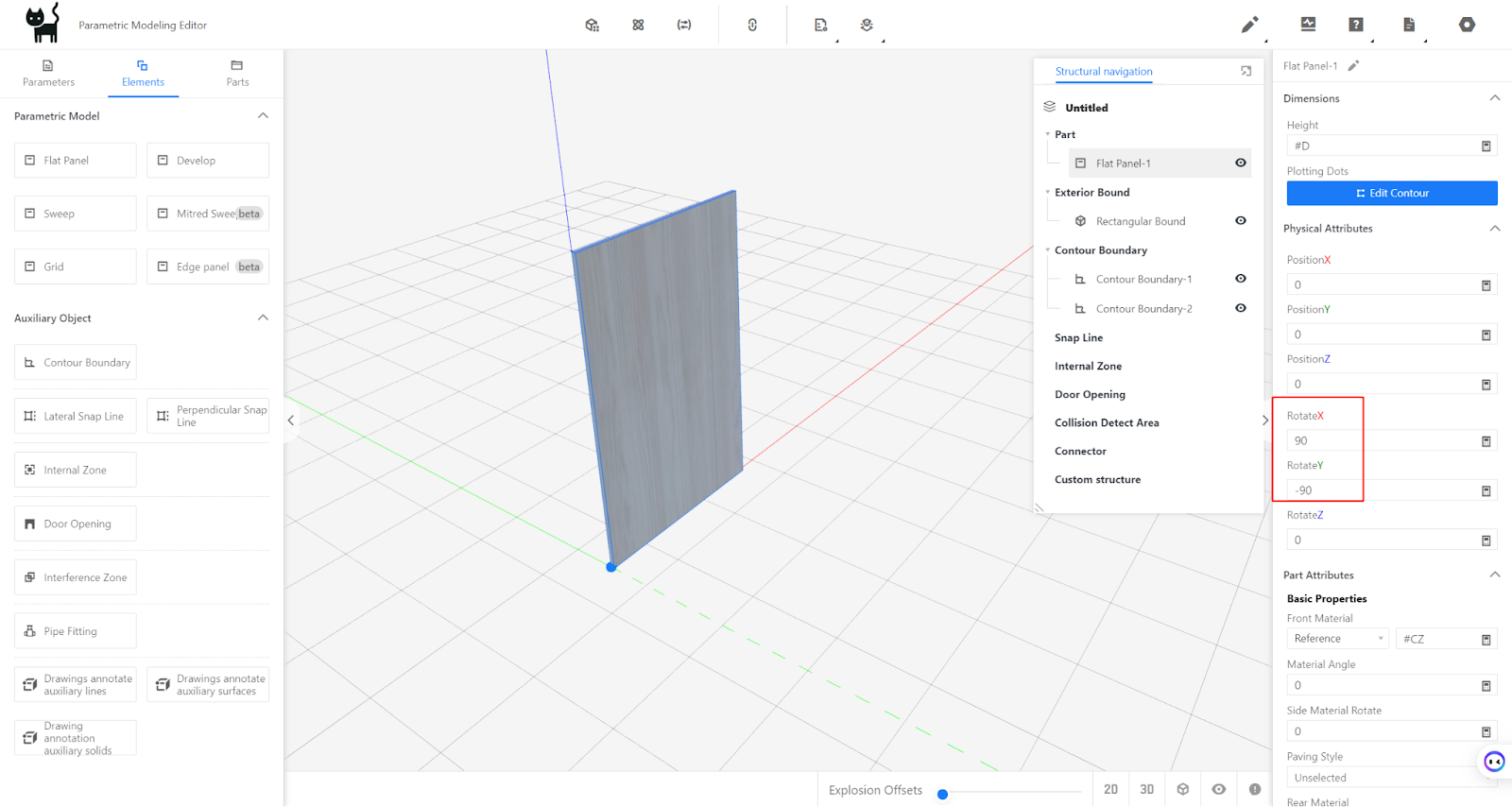Click the hexagon settings icon at top right
This screenshot has height=807, width=1512.
click(1467, 25)
